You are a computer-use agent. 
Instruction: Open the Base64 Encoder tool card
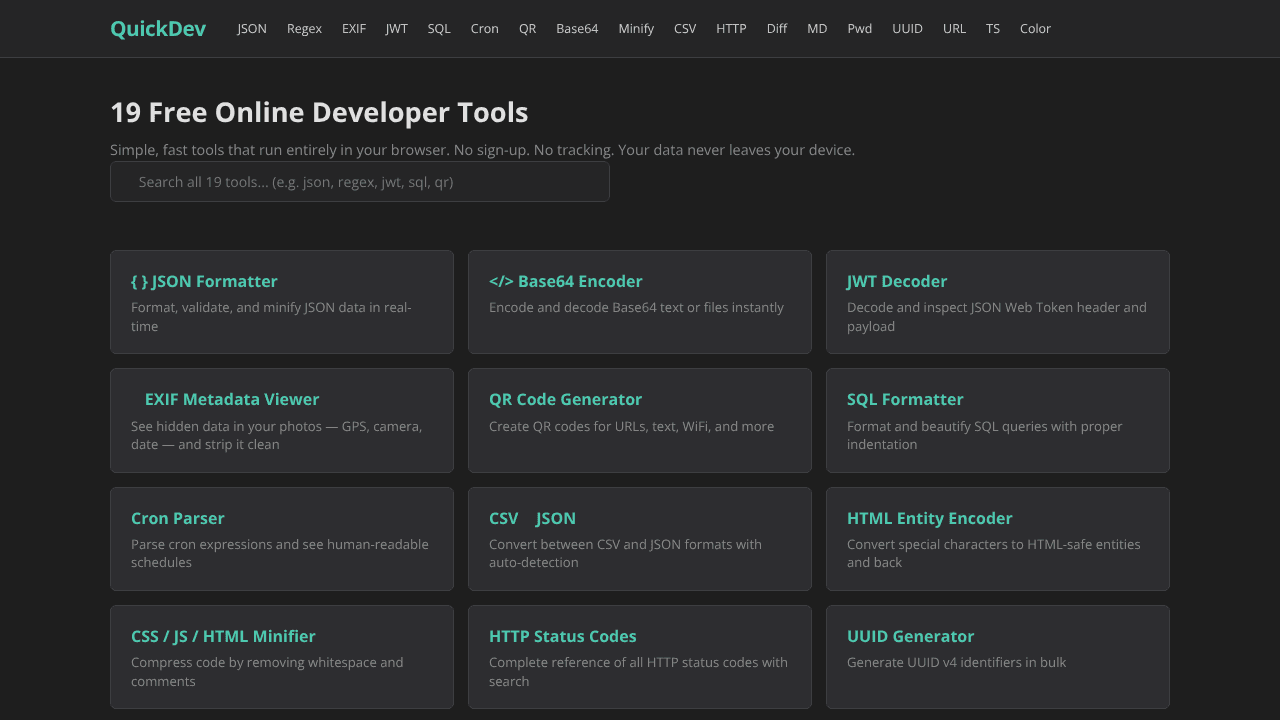coord(640,302)
